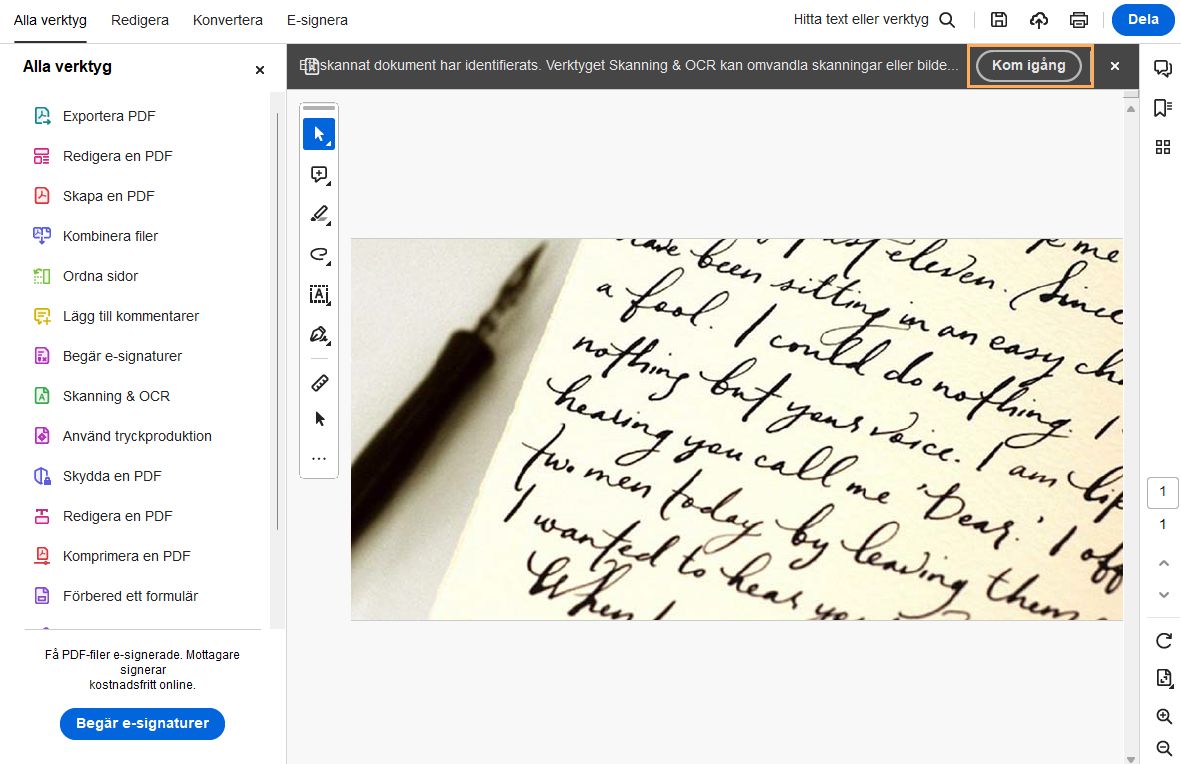Image resolution: width=1181 pixels, height=764 pixels.
Task: Open the E-signera menu
Action: point(317,19)
